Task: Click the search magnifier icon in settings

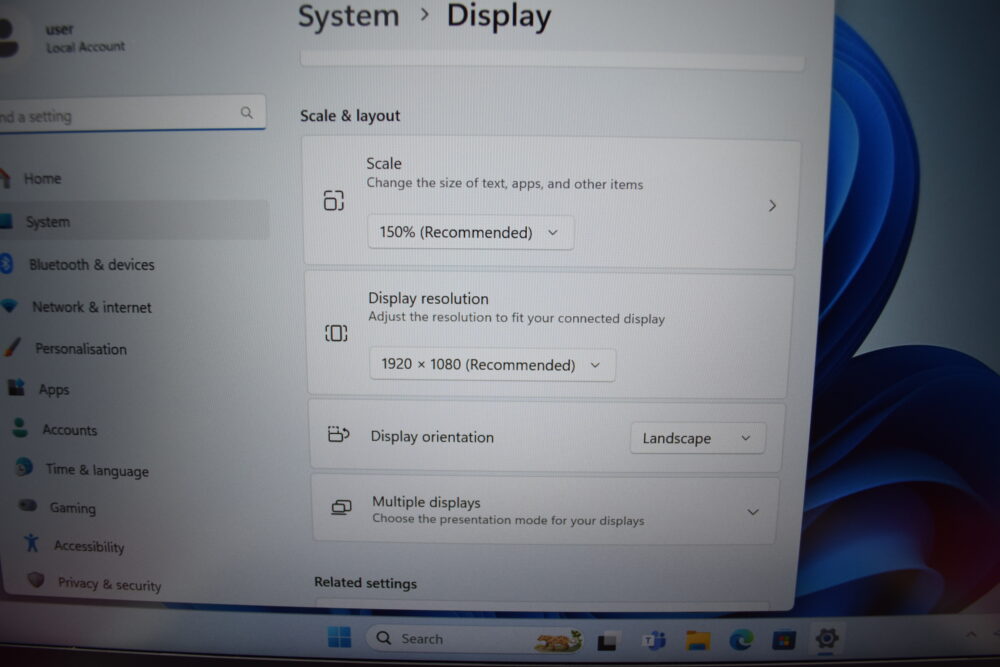Action: pos(246,113)
